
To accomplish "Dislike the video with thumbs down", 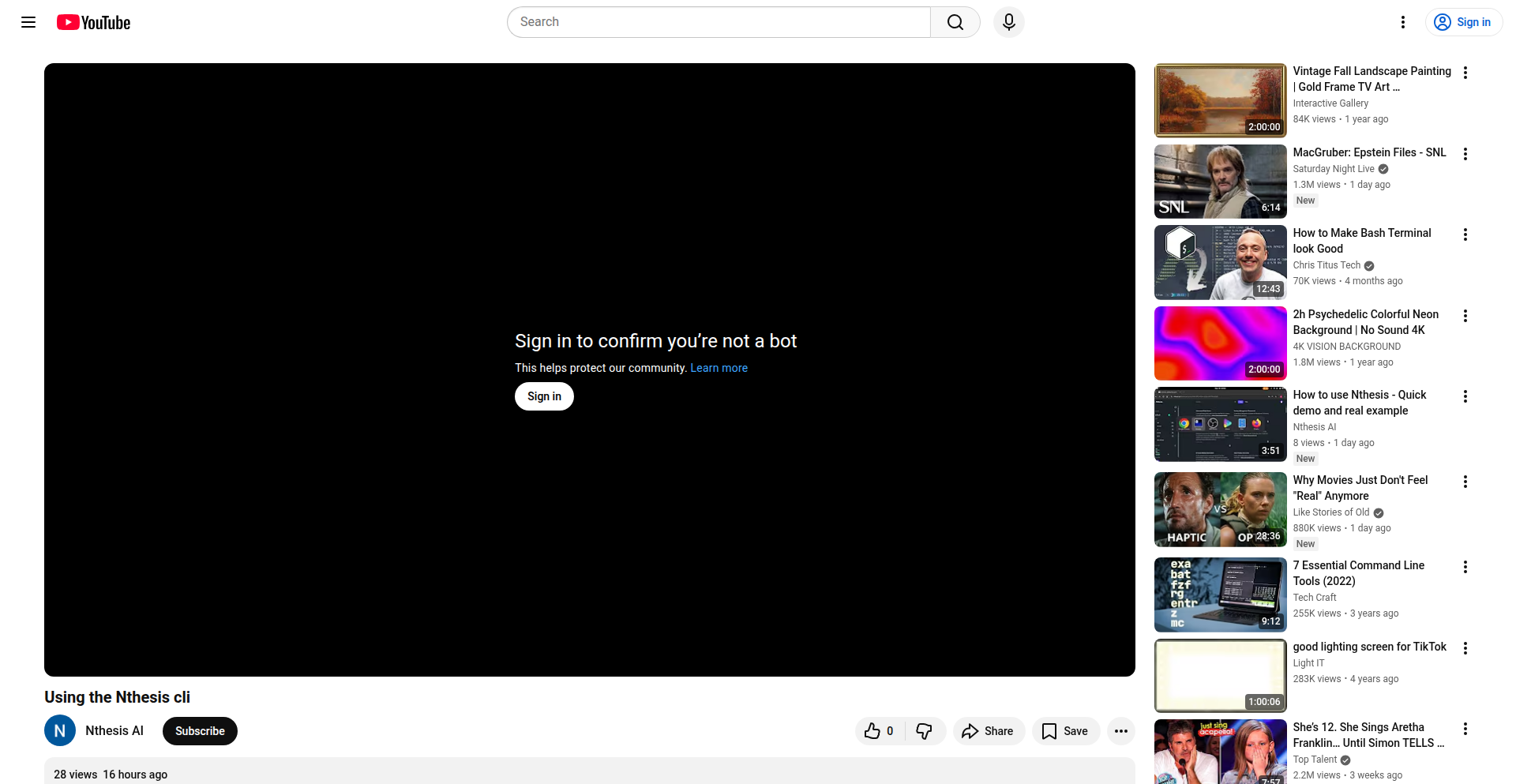I will pyautogui.click(x=925, y=731).
